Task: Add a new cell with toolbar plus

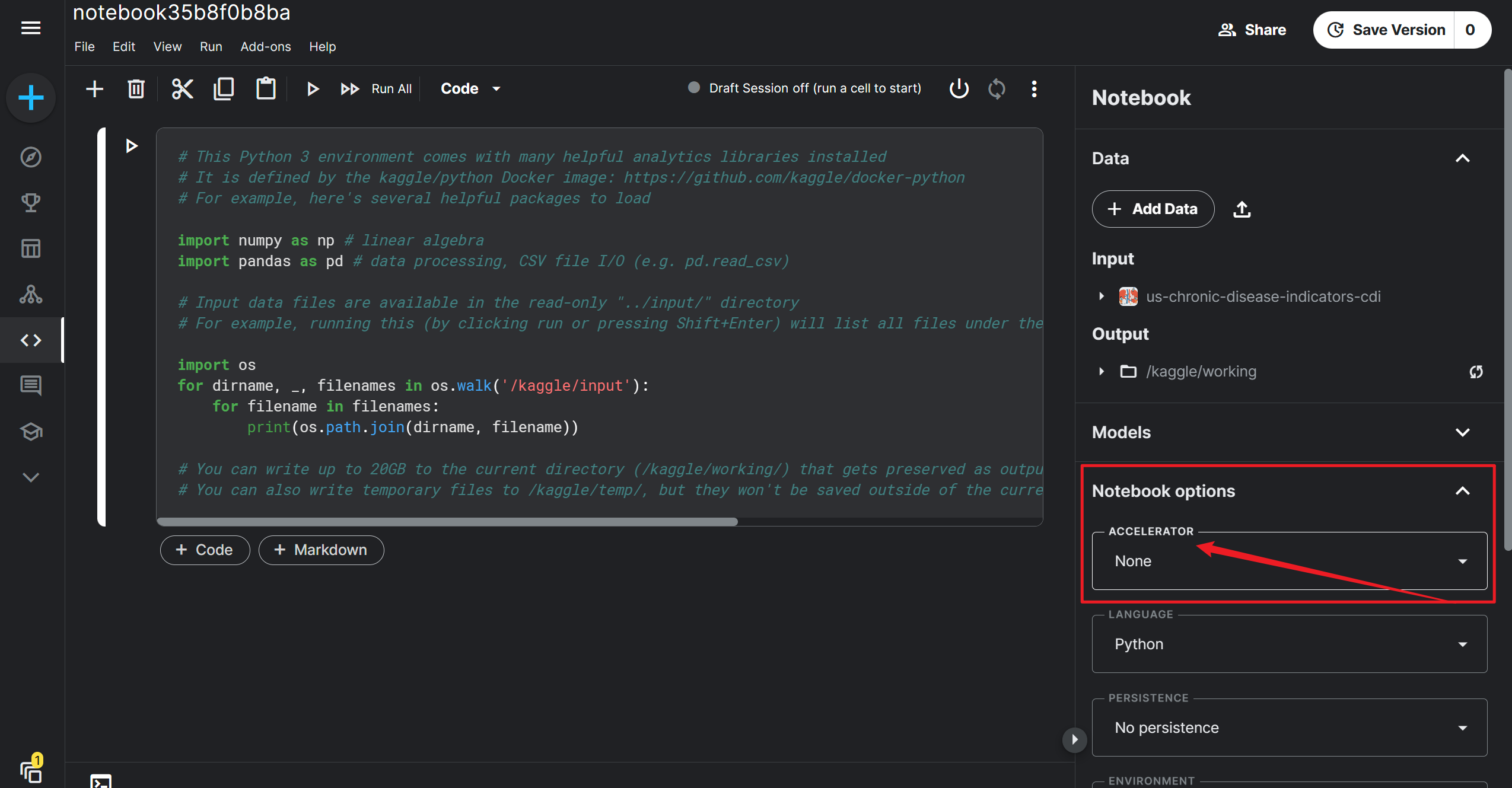Action: pos(94,89)
